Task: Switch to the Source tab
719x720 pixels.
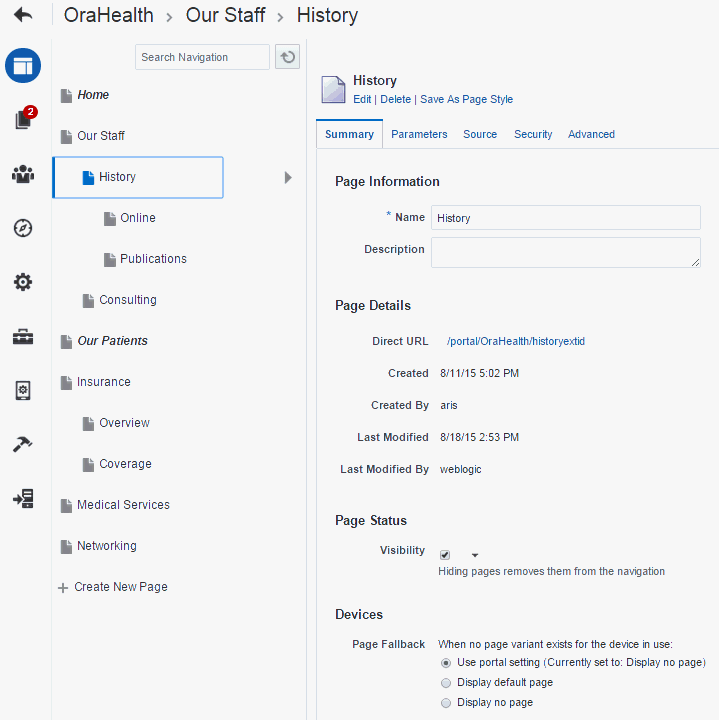Action: pyautogui.click(x=480, y=134)
